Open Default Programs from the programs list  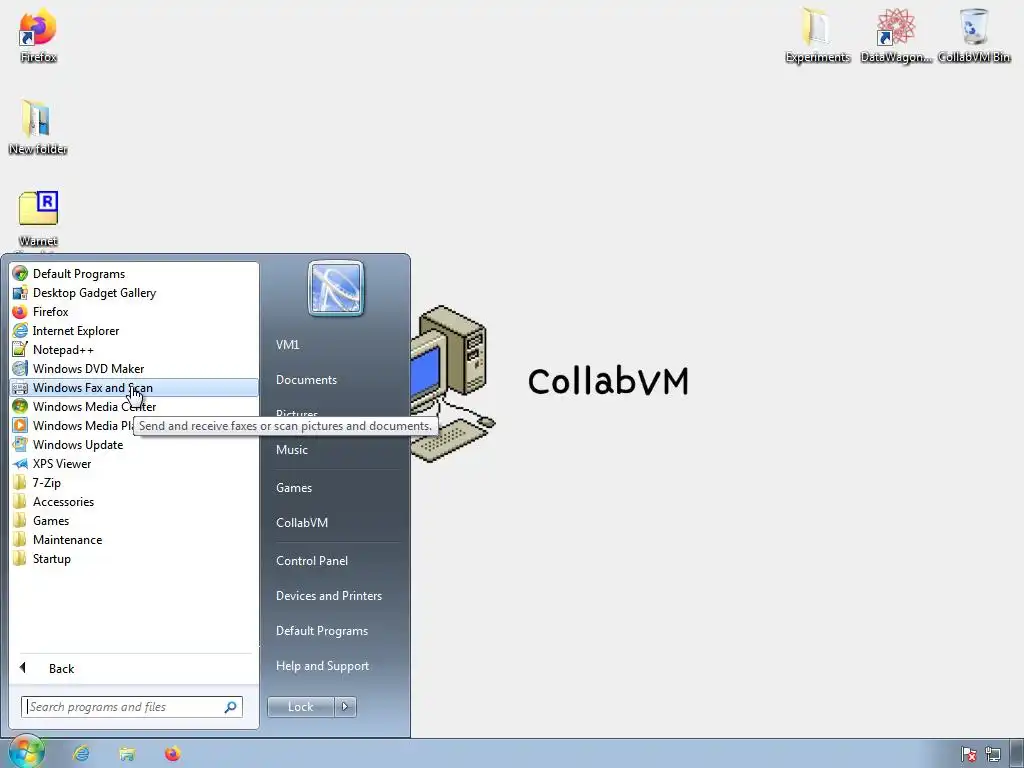tap(134, 274)
